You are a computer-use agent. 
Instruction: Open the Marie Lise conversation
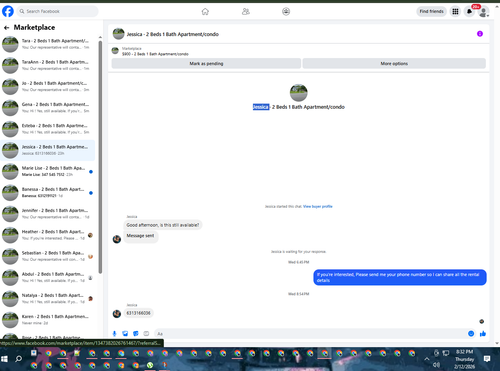point(48,171)
